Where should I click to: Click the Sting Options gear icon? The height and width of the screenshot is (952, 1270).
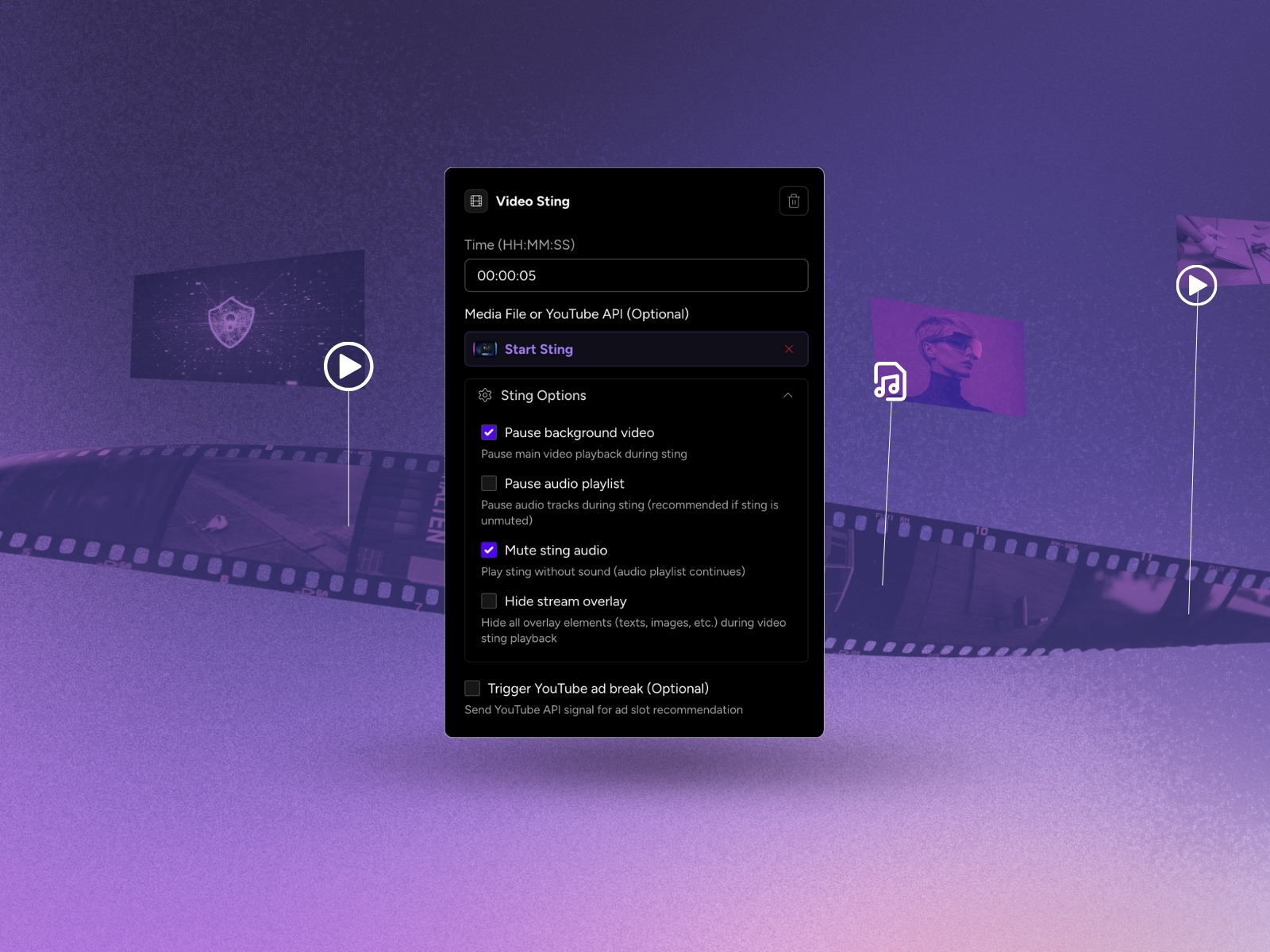click(485, 395)
